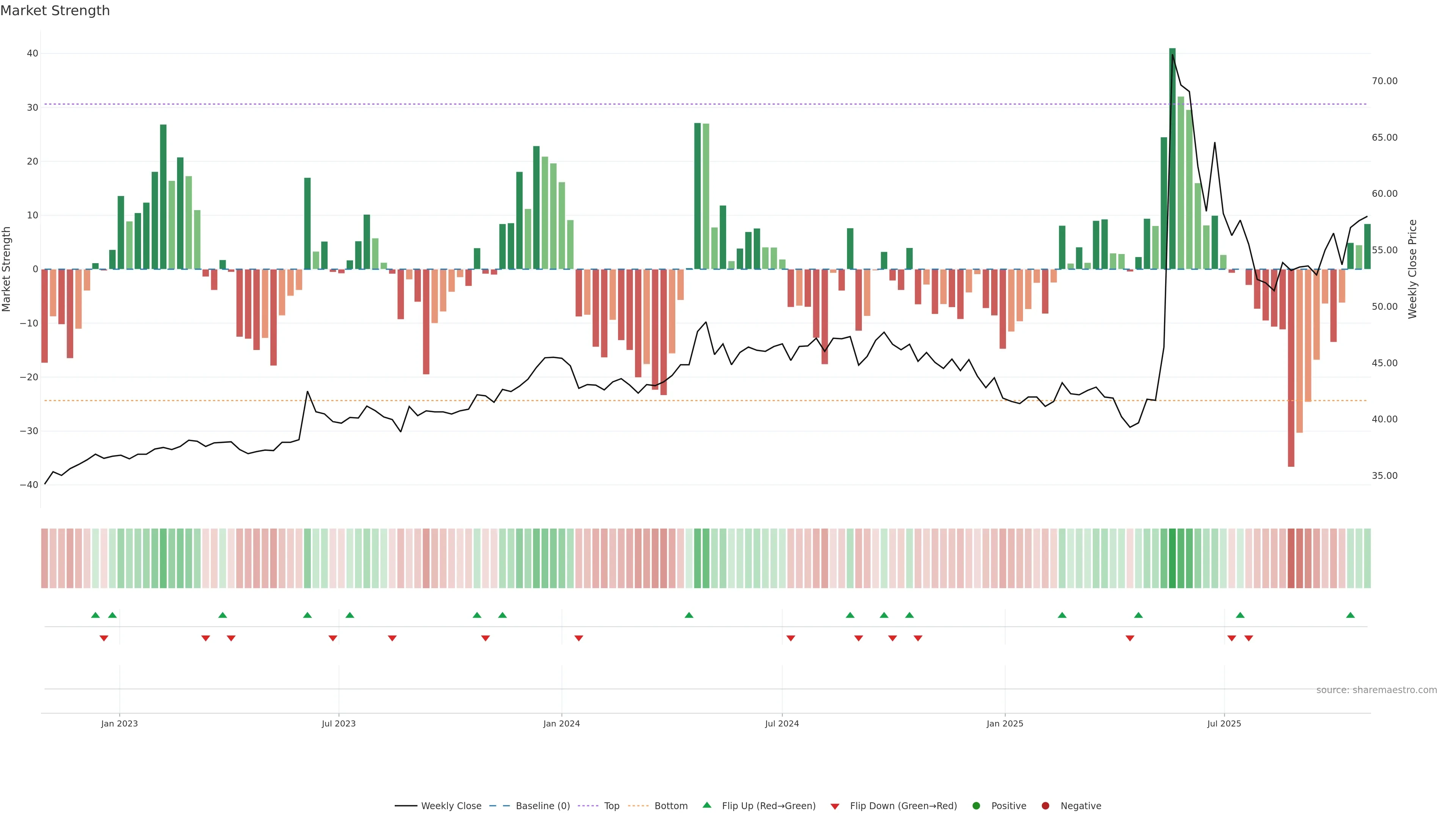
Task: Click the deepest red bar near -37
Action: pyautogui.click(x=1291, y=367)
